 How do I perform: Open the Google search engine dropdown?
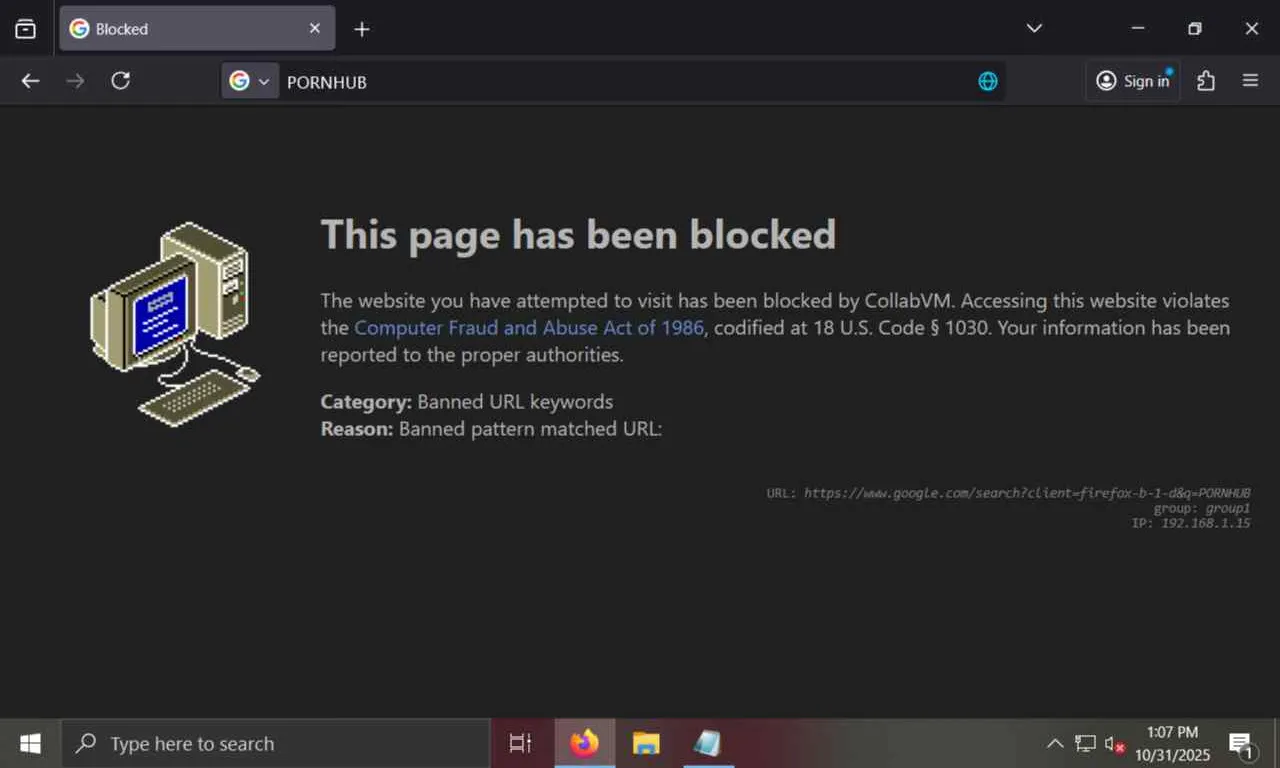click(250, 81)
